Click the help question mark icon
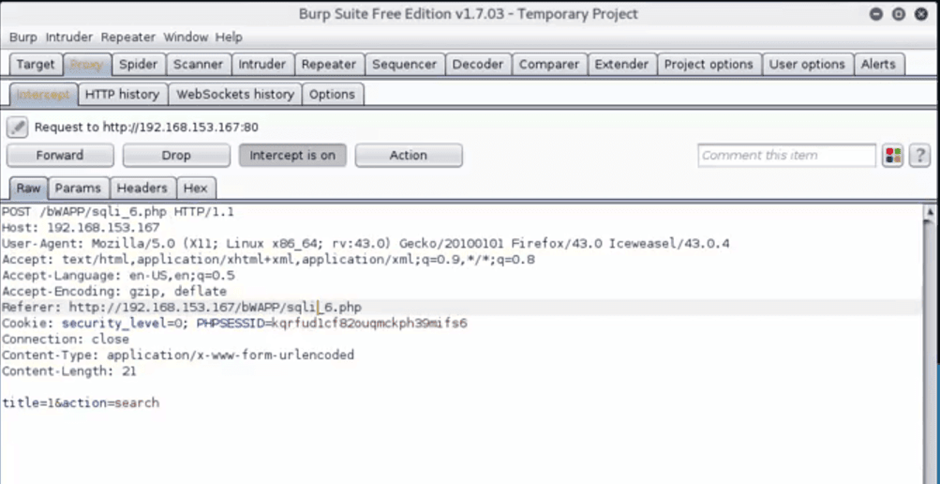940x484 pixels. click(x=919, y=156)
